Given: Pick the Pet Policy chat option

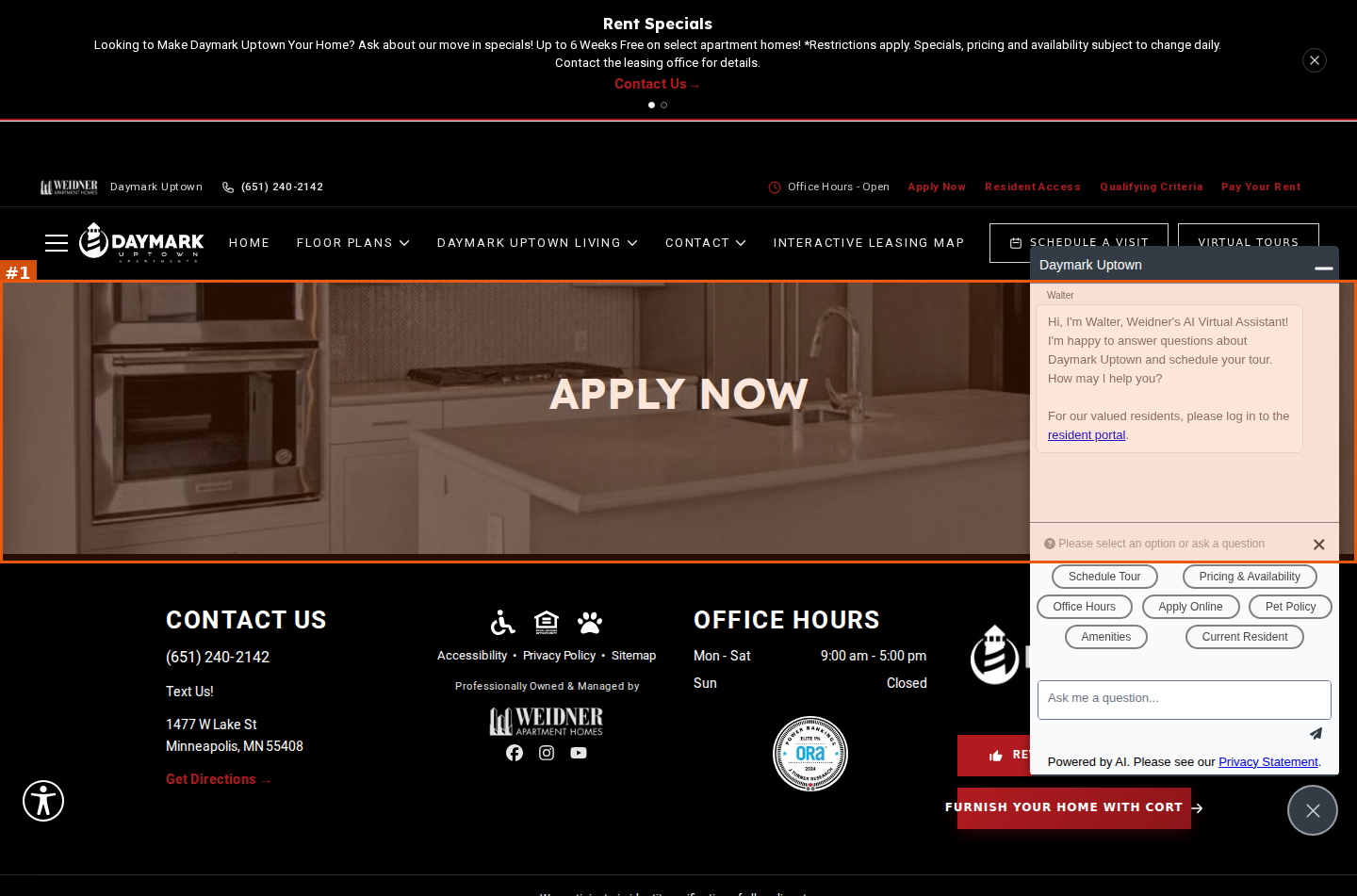Looking at the screenshot, I should [1291, 607].
